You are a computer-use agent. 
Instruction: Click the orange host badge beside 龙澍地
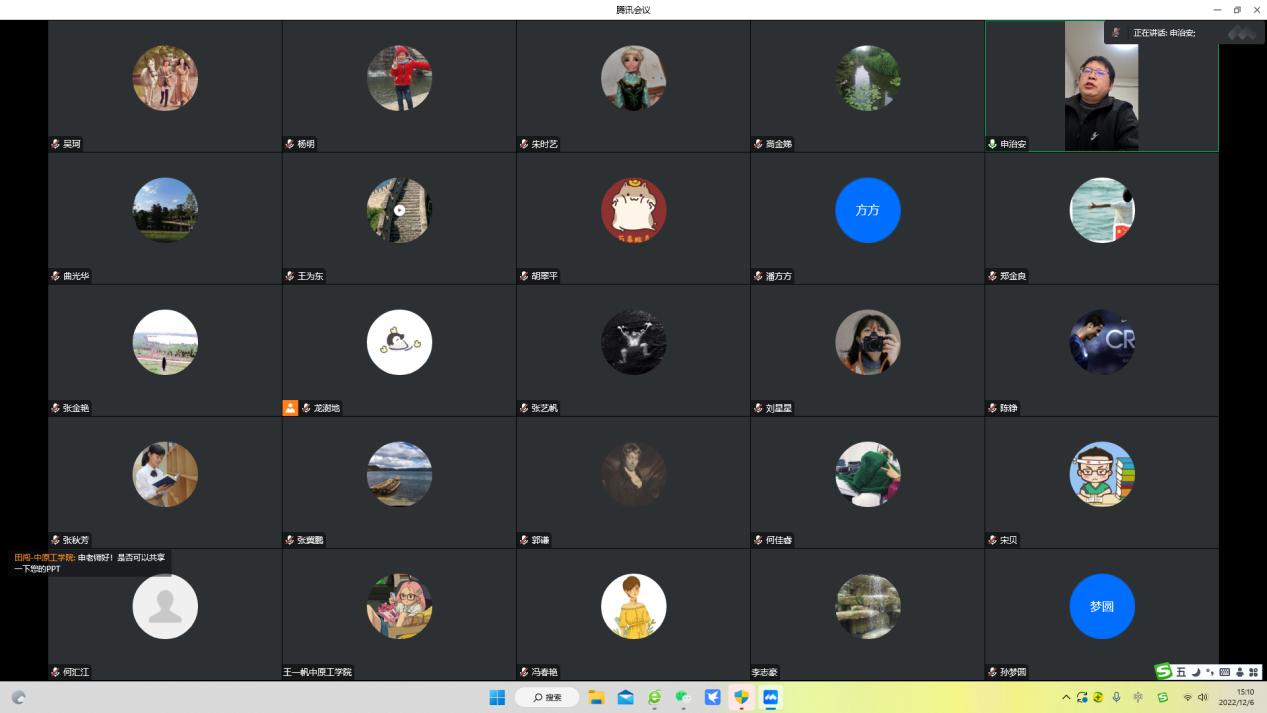point(290,408)
